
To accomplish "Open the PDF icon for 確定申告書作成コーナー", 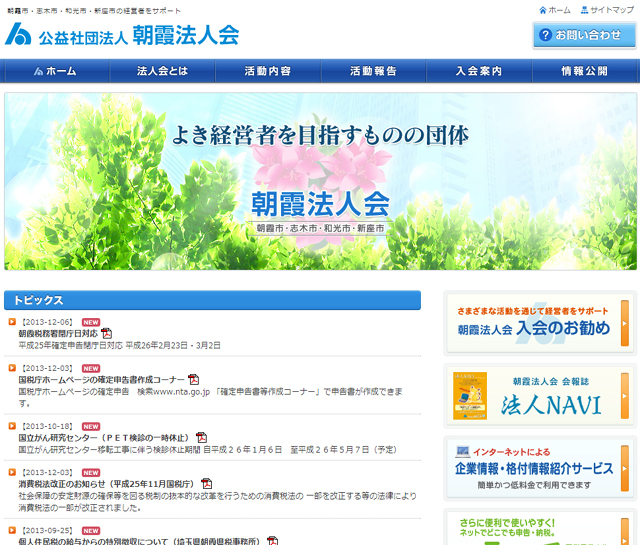I will [x=194, y=380].
